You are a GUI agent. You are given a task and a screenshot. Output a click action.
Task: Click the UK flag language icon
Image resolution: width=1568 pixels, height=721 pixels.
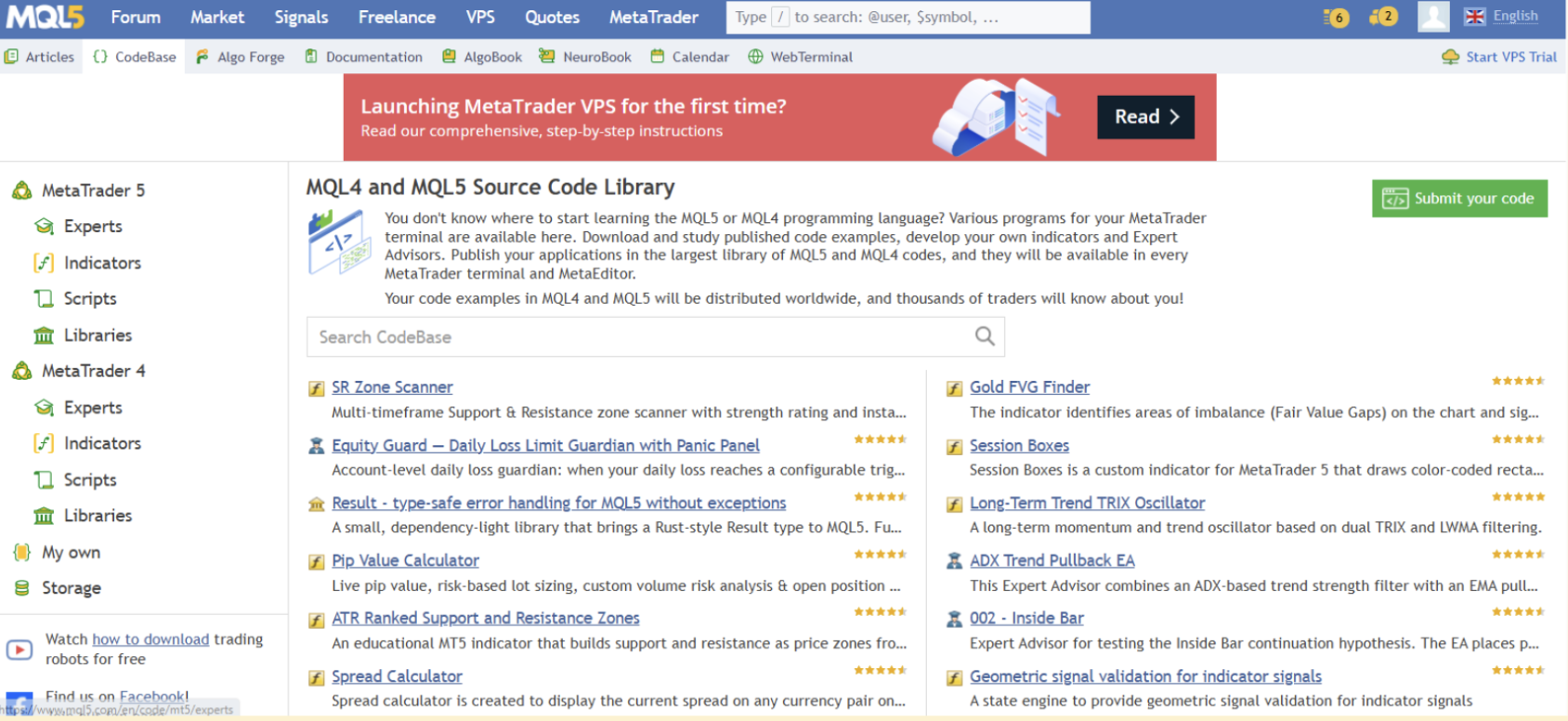coord(1474,17)
